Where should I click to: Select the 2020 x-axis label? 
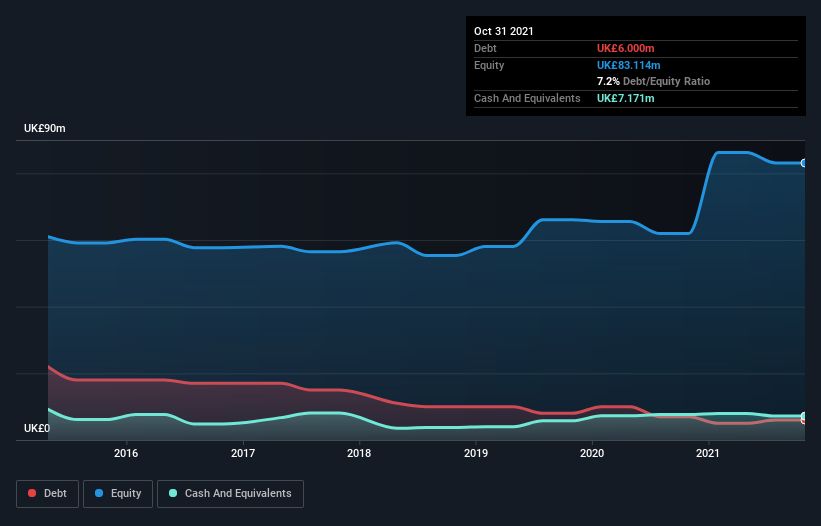coord(592,453)
